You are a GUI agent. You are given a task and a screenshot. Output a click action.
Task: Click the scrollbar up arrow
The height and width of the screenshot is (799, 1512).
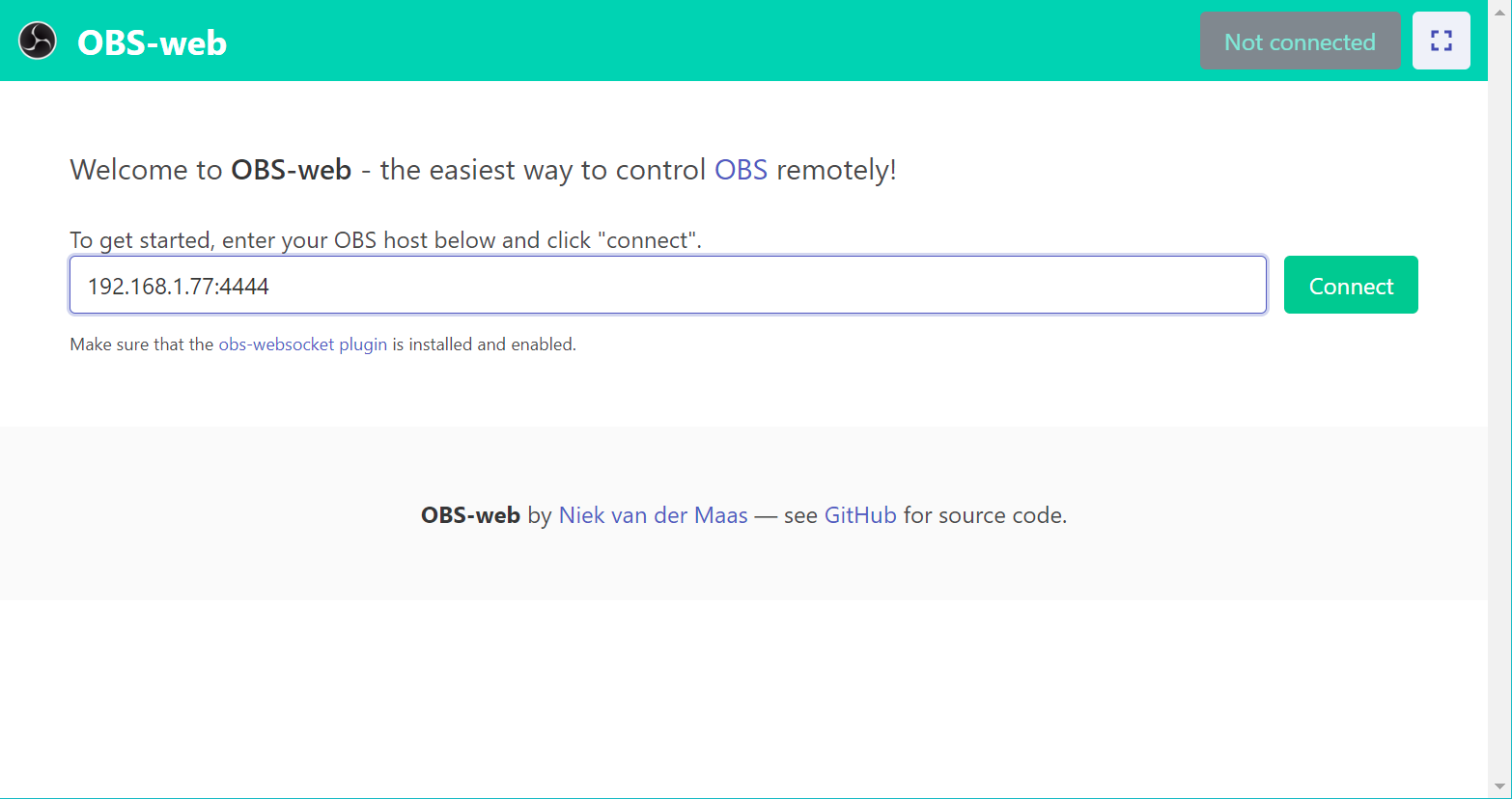pos(1499,7)
